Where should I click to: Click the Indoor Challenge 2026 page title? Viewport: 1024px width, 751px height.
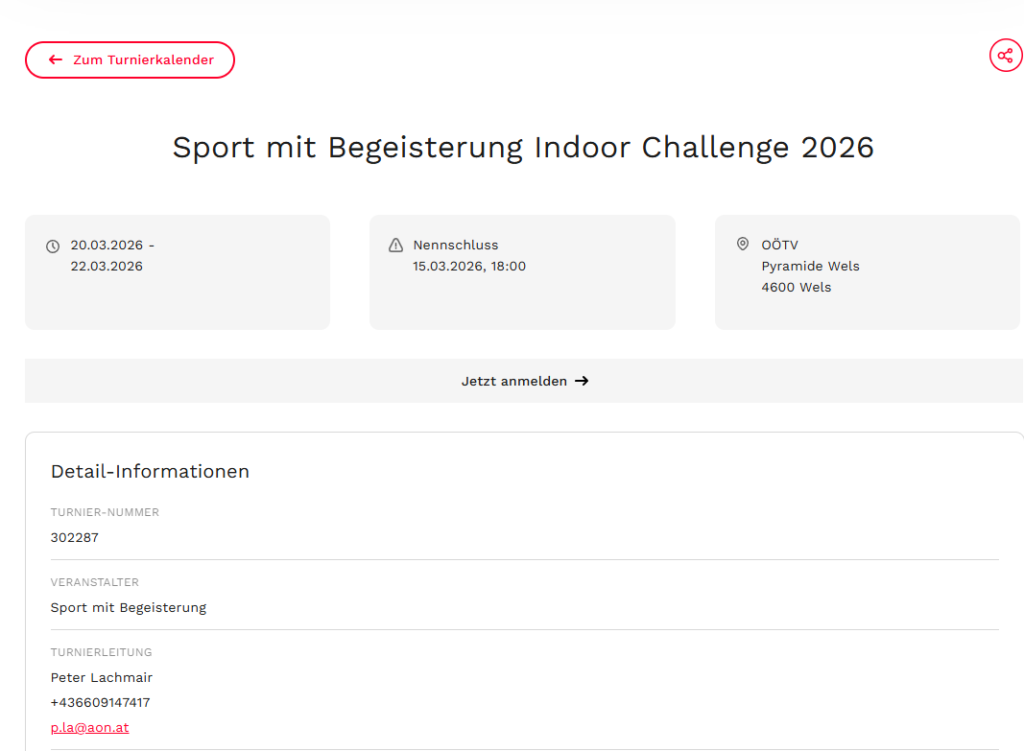(x=523, y=147)
